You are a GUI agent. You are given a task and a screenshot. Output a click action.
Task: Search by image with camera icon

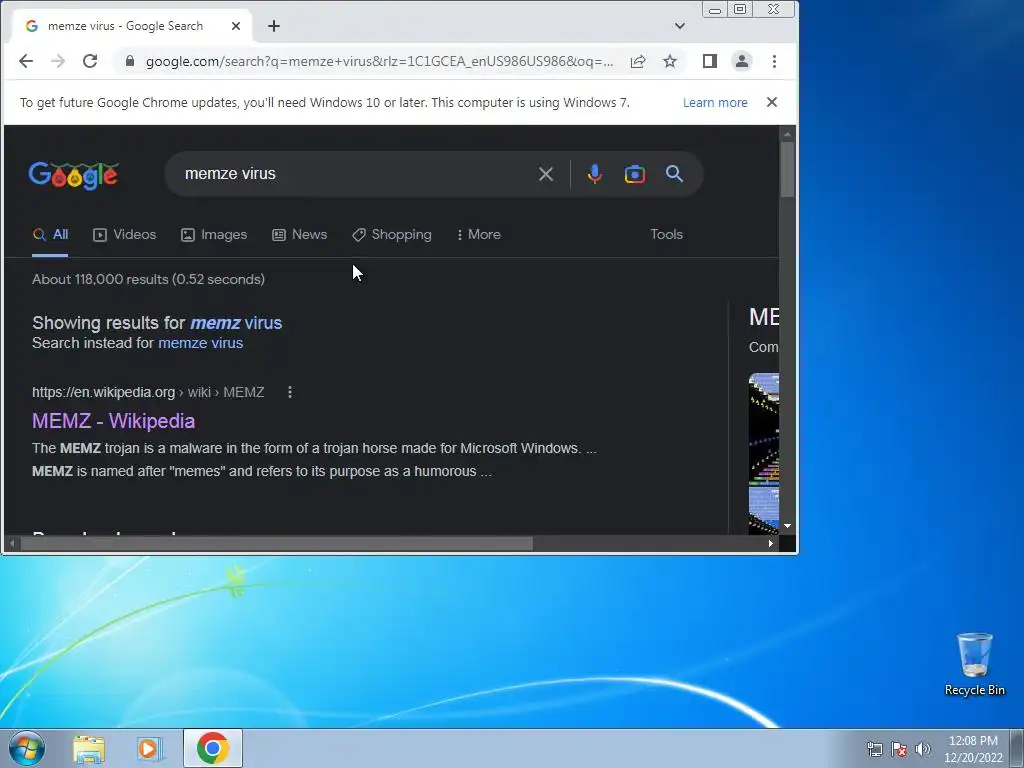click(x=635, y=174)
